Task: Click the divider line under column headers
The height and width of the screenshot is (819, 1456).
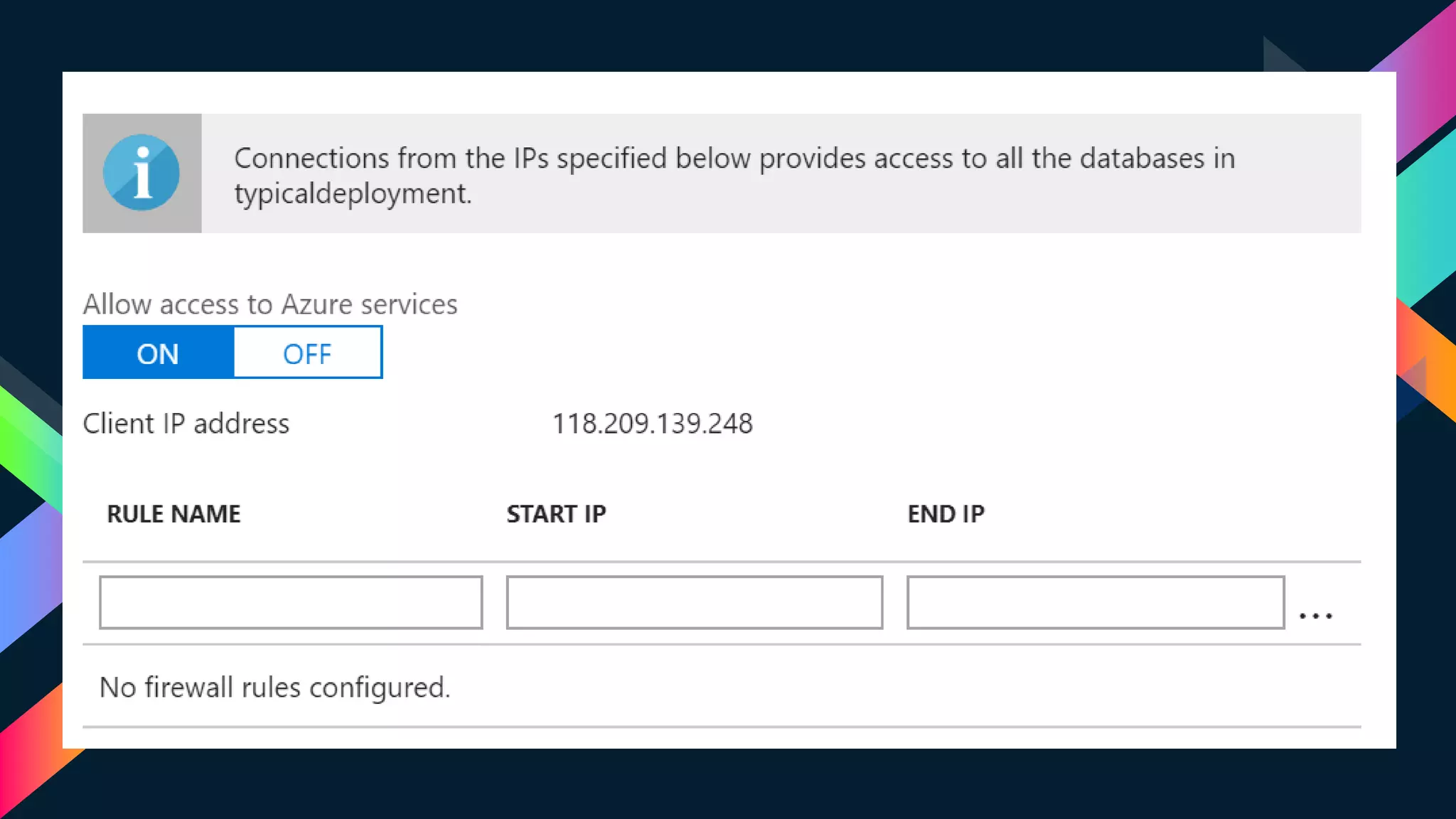Action: click(x=721, y=562)
